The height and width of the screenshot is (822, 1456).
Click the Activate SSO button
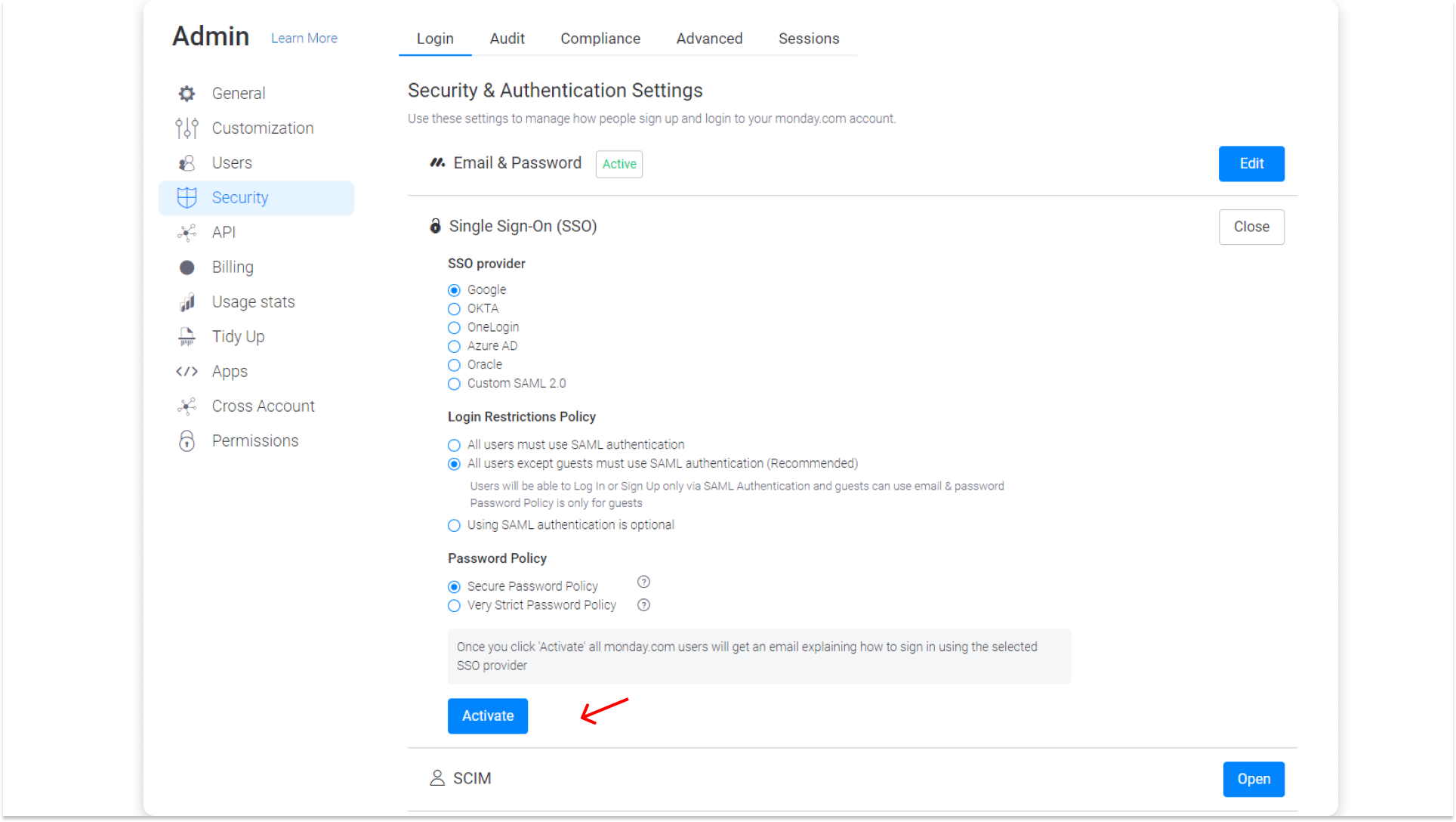(488, 716)
